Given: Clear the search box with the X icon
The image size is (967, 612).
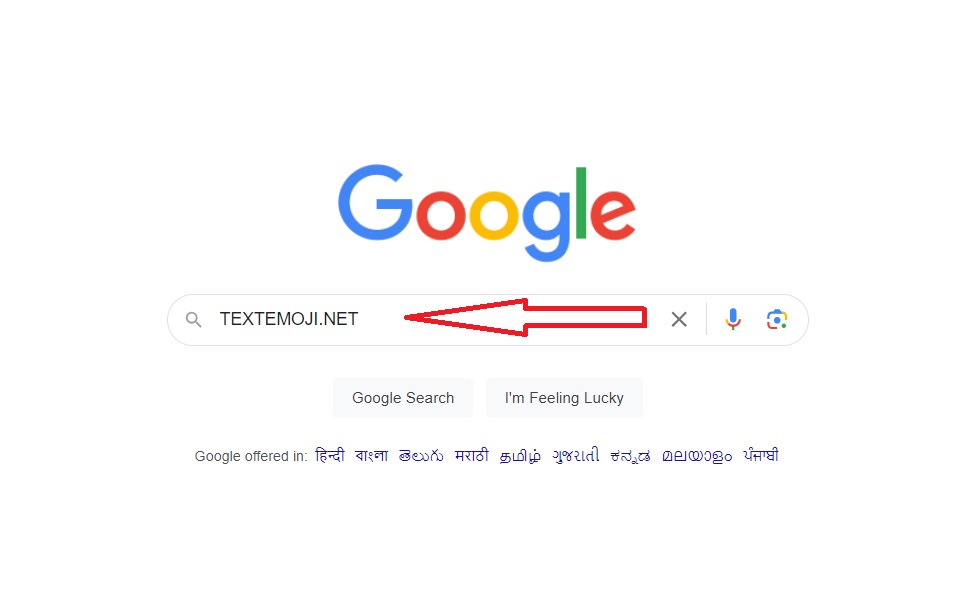Looking at the screenshot, I should pos(679,319).
